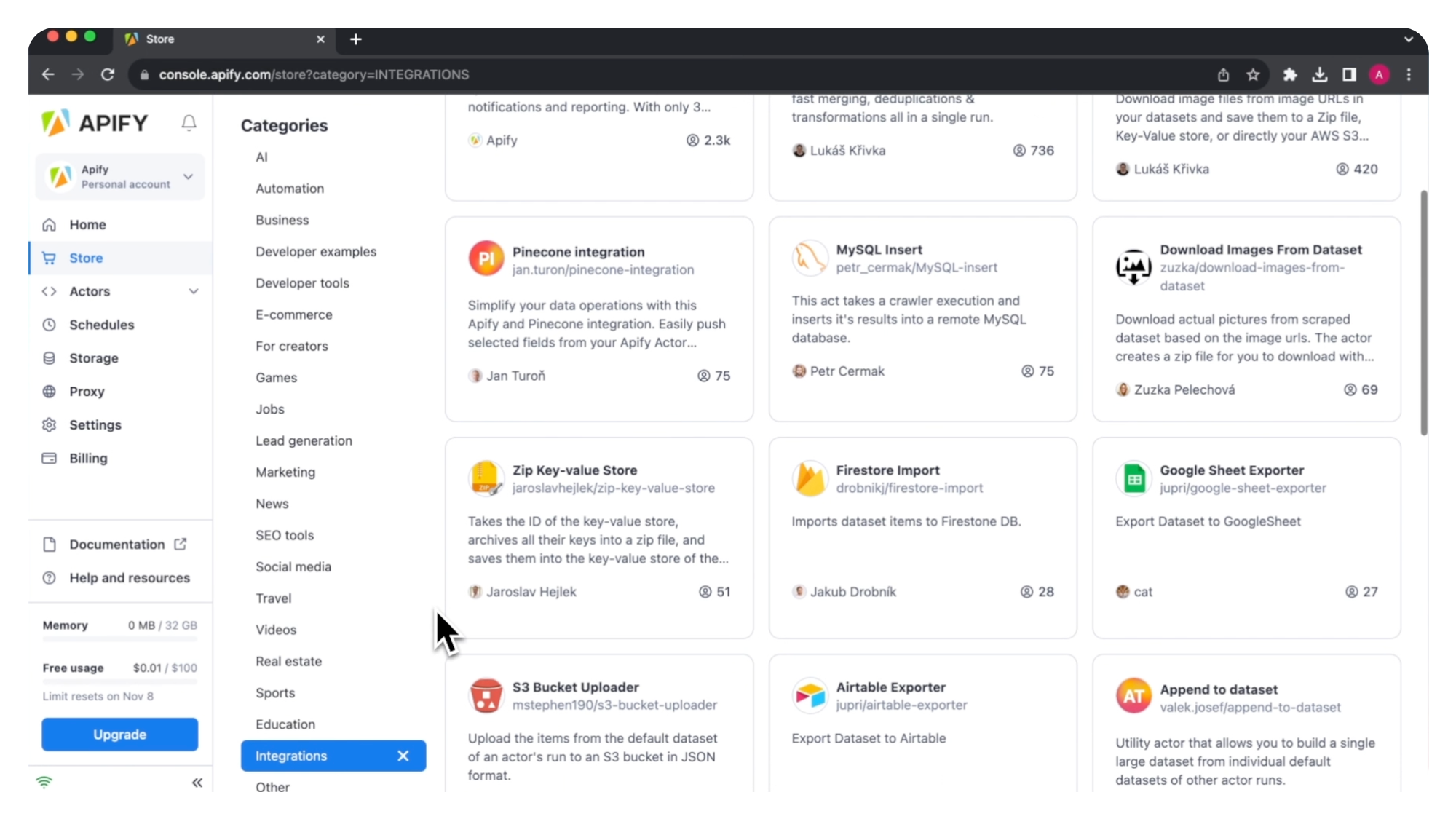Image resolution: width=1456 pixels, height=819 pixels.
Task: Click the S3 Bucket Uploader icon
Action: pos(486,695)
